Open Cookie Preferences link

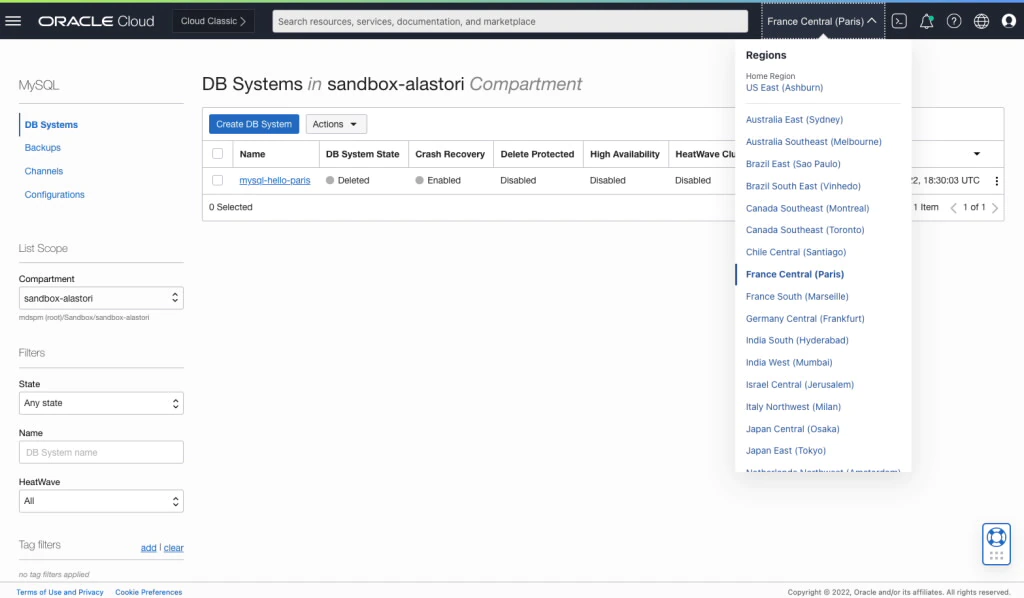click(x=148, y=592)
